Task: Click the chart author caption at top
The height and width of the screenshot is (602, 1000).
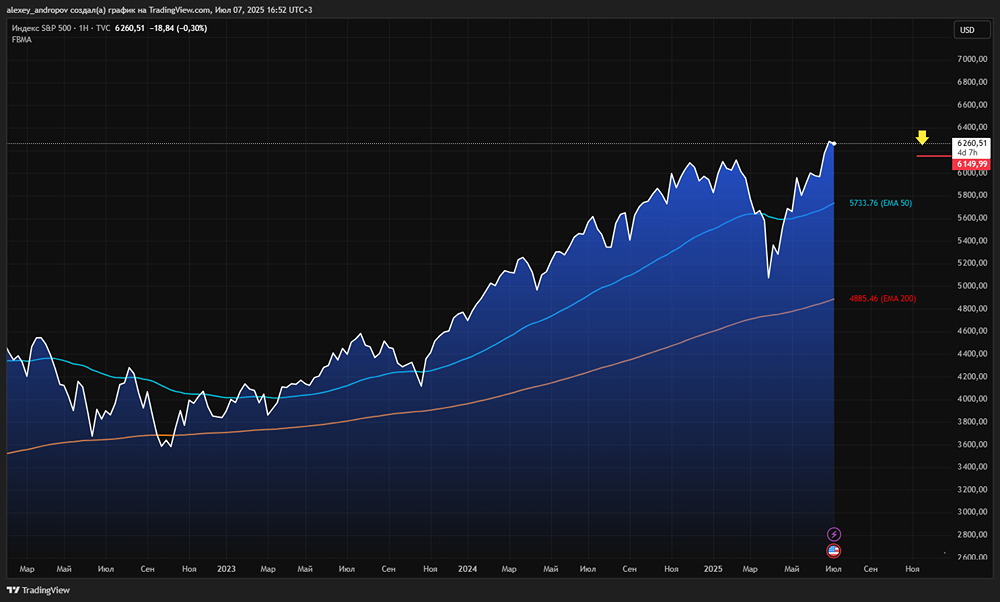Action: tap(159, 10)
